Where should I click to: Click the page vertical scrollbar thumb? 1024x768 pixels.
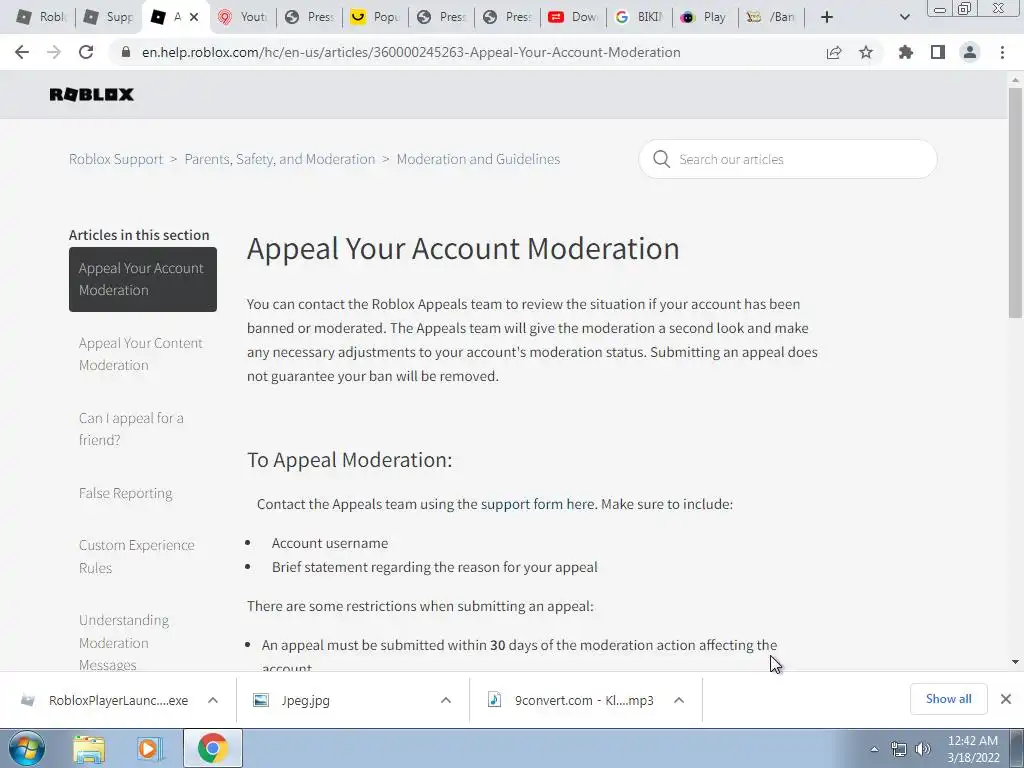[x=1015, y=202]
